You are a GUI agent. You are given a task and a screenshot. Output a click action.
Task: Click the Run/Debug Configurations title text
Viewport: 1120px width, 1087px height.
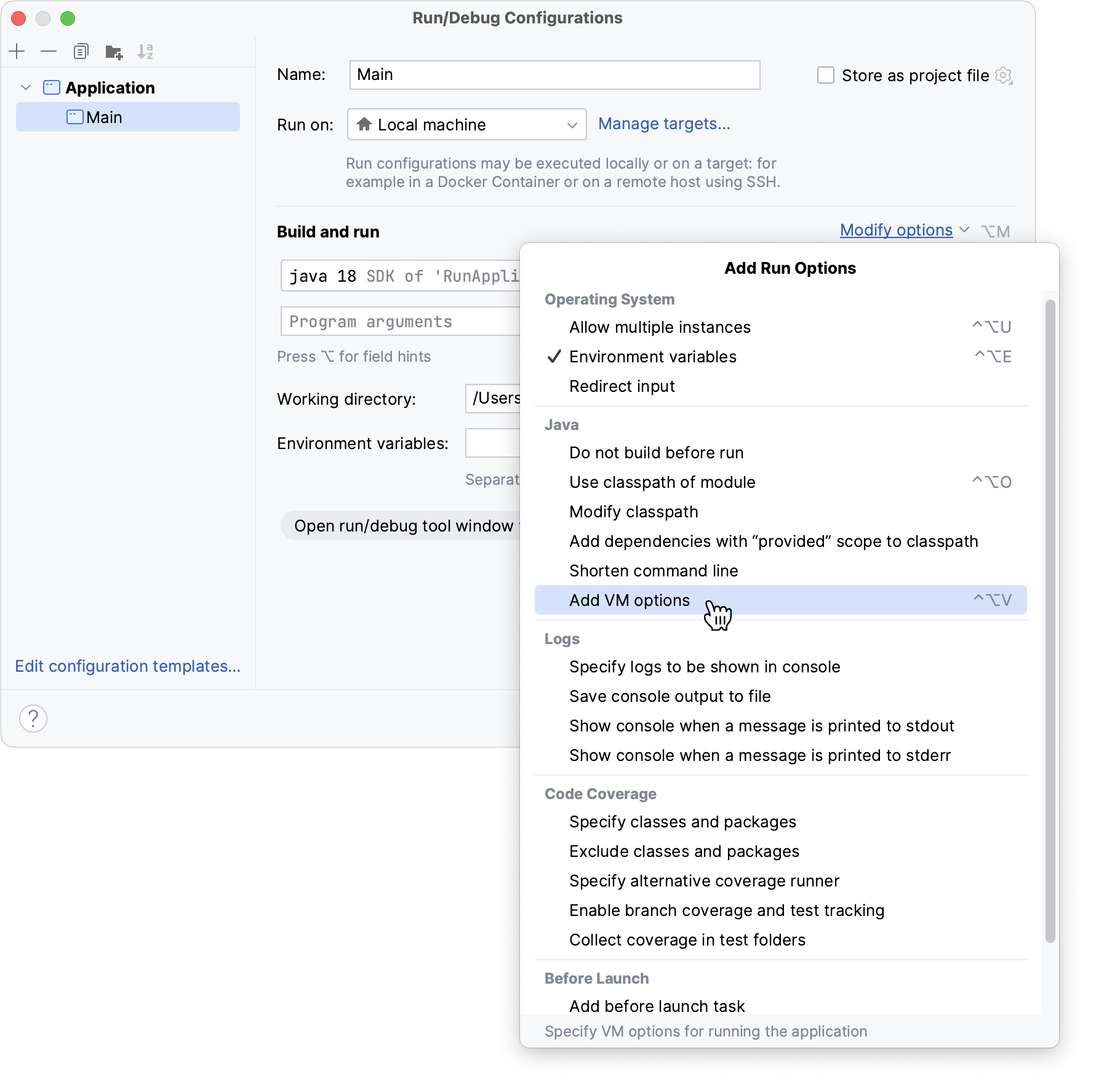tap(518, 18)
